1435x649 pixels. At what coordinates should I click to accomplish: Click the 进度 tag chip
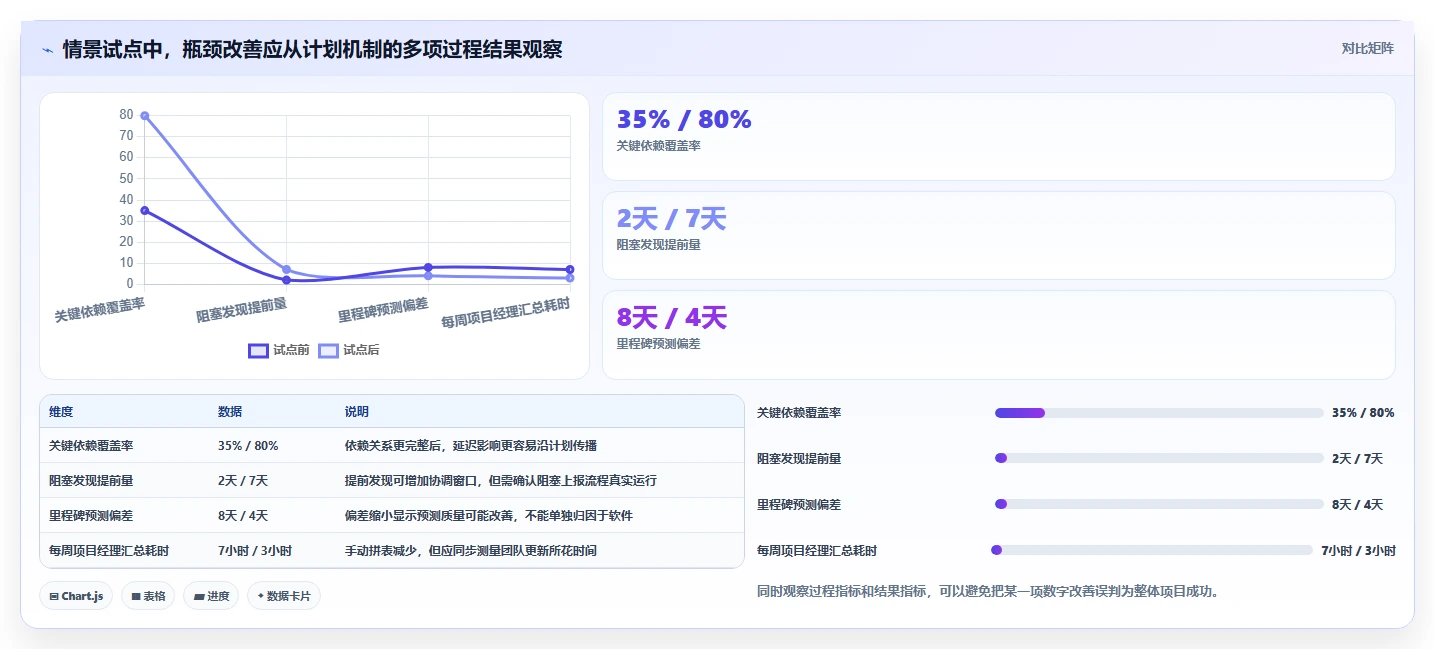(x=211, y=596)
